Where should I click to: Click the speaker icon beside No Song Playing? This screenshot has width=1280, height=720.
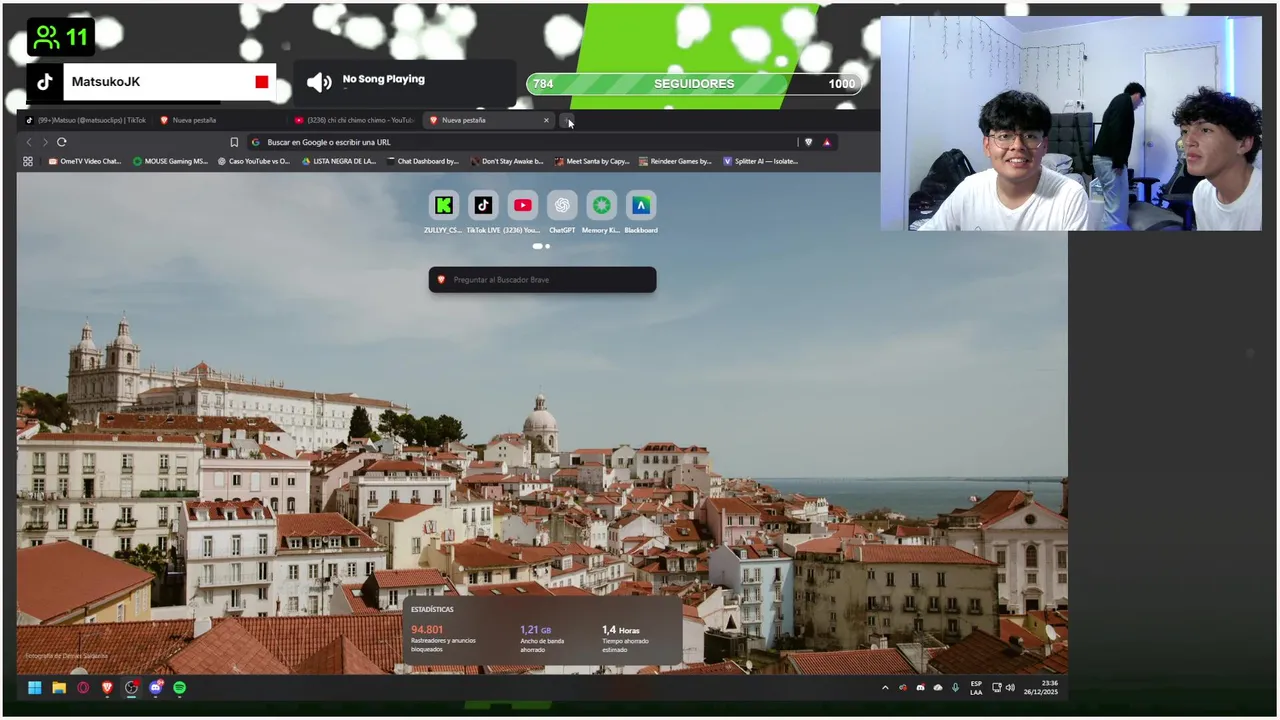319,82
